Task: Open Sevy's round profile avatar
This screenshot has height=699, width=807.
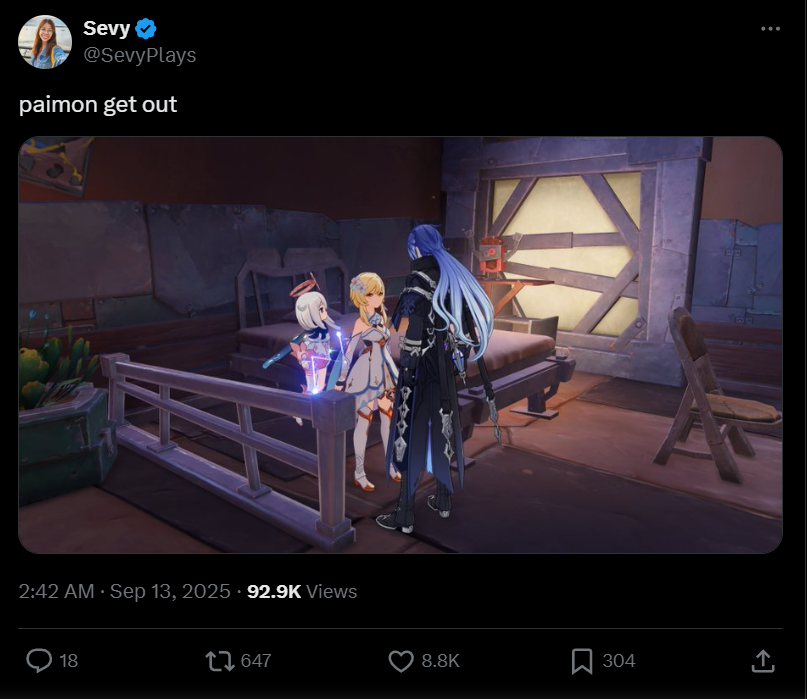Action: (45, 42)
